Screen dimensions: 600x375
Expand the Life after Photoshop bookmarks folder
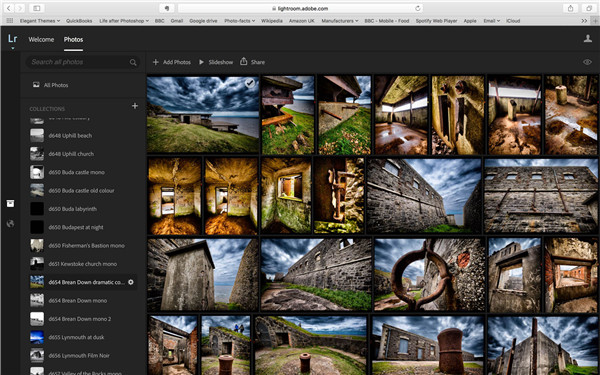(124, 21)
